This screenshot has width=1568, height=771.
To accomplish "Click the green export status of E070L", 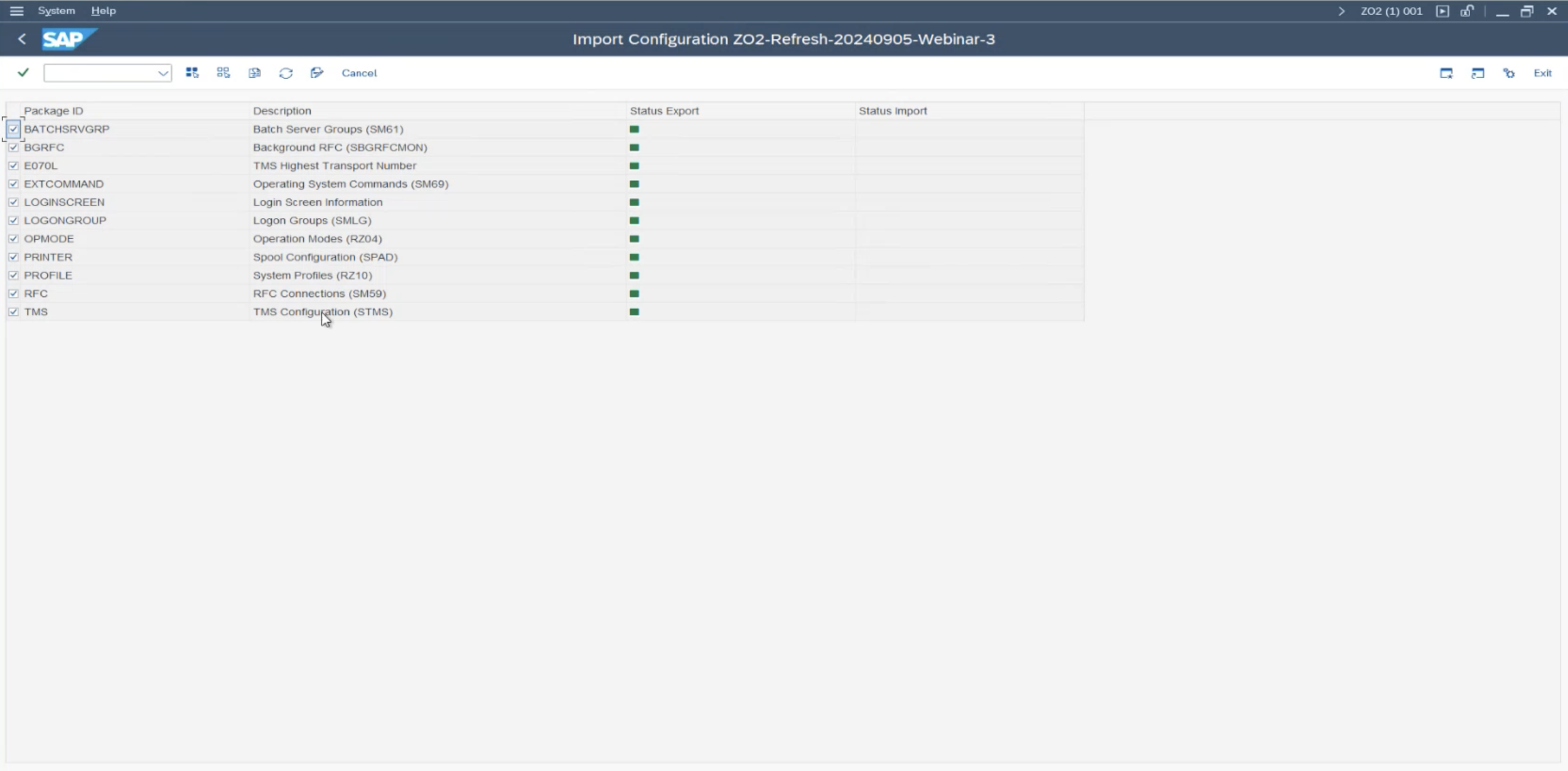I will [634, 166].
